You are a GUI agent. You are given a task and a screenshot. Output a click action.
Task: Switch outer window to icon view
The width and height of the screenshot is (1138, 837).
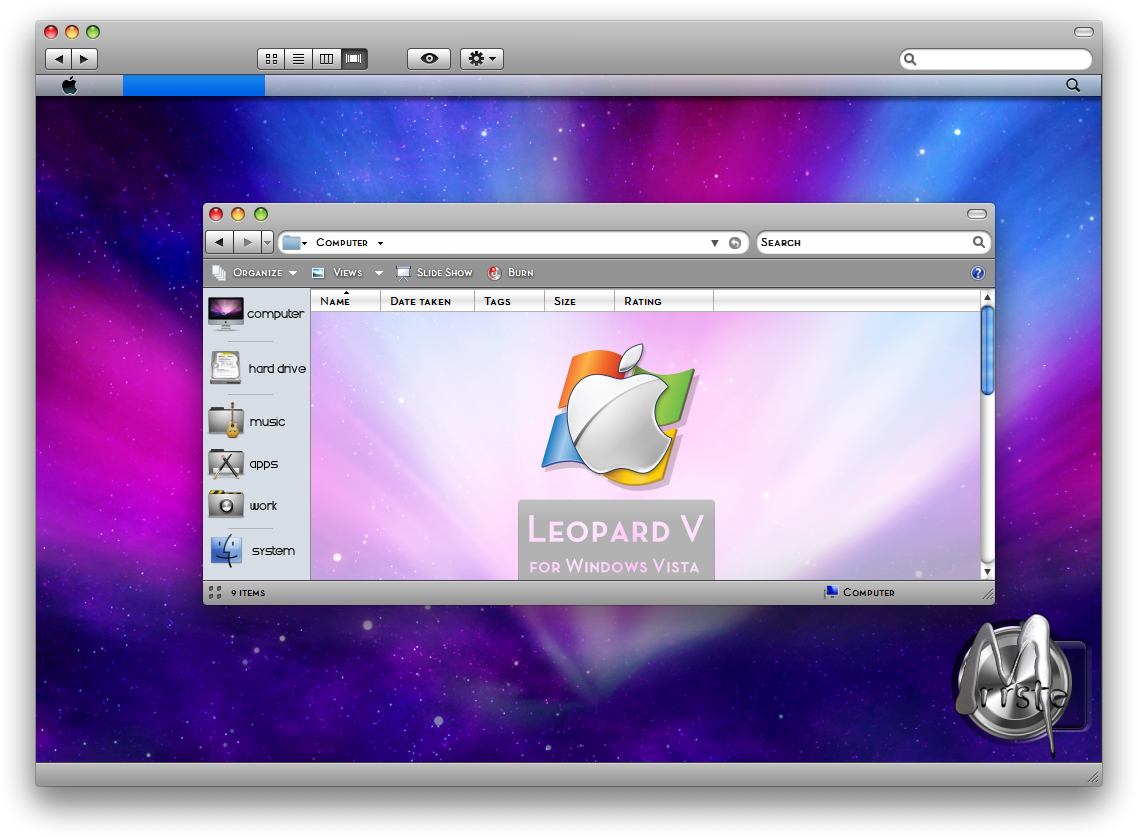271,59
